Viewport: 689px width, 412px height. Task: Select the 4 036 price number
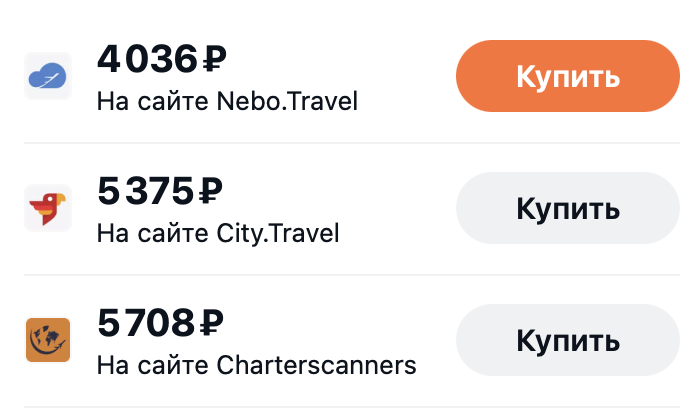(x=148, y=60)
